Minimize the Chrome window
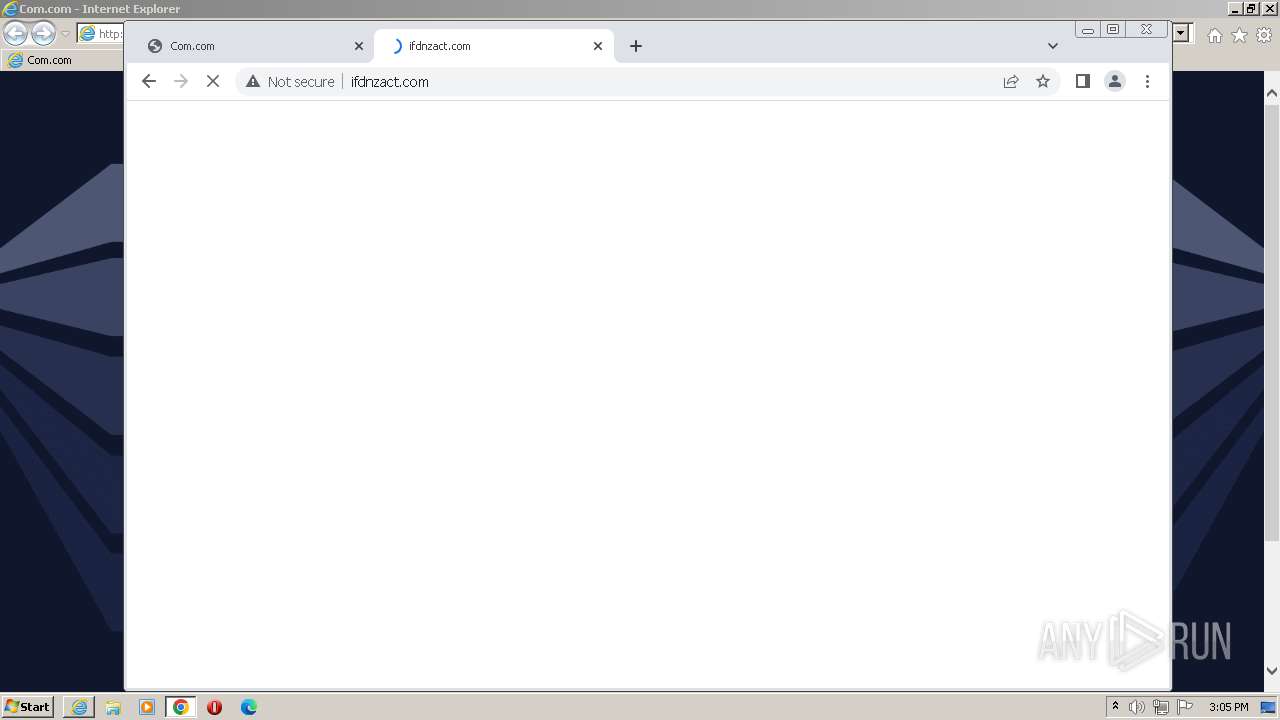Screen dimensions: 1280x720 1088,30
